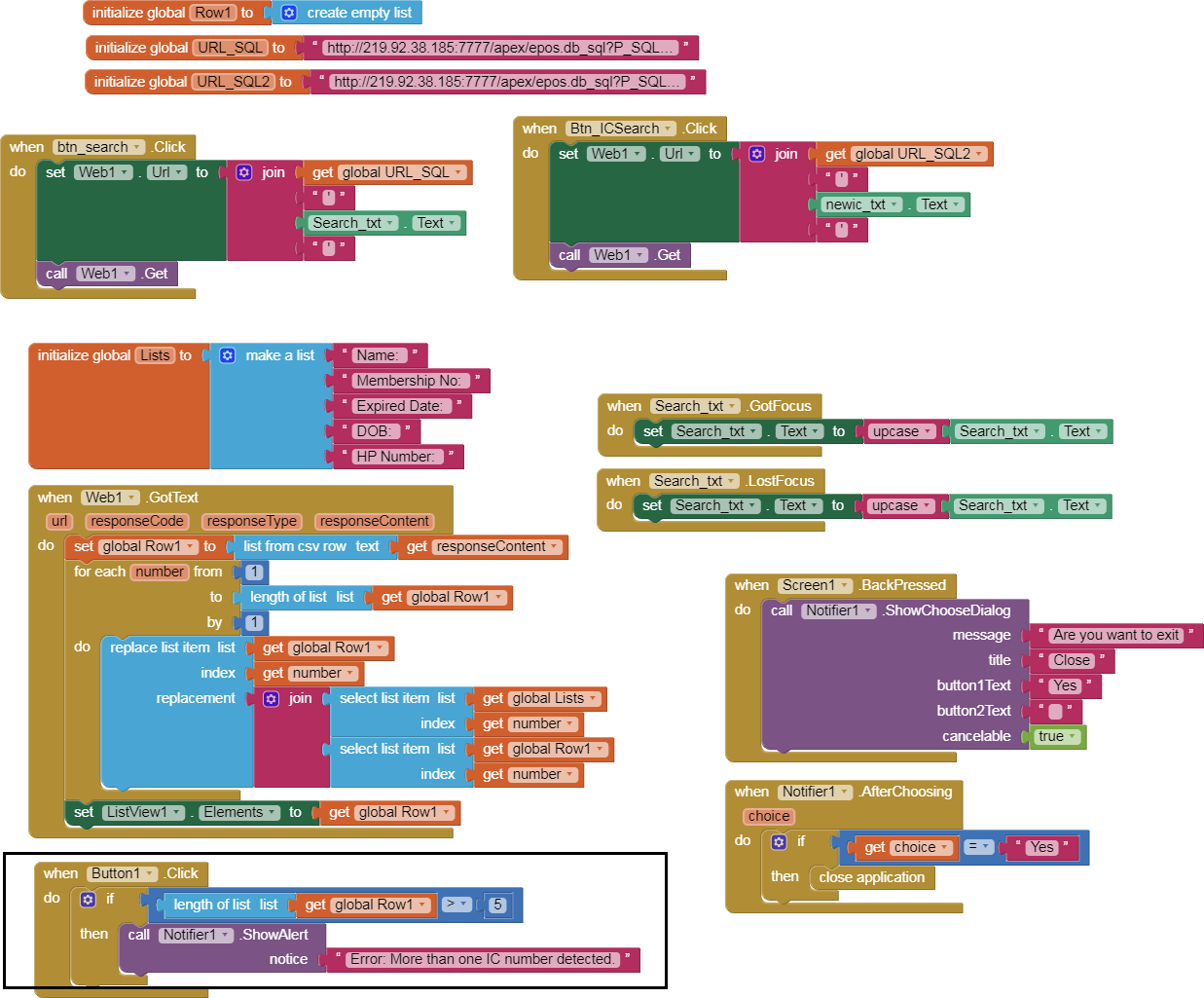The height and width of the screenshot is (998, 1204).
Task: Click the responseContent parameter in Web1.GotText
Action: tap(374, 521)
